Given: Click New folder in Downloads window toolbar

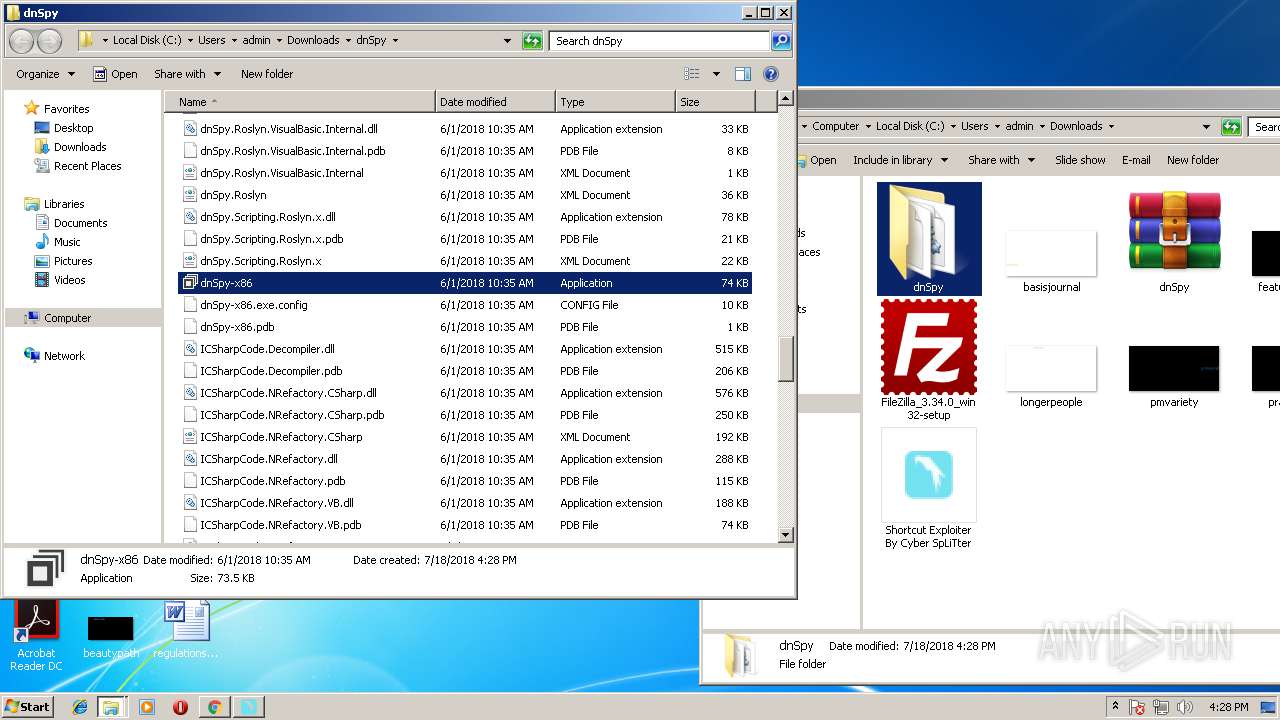Looking at the screenshot, I should (1193, 160).
